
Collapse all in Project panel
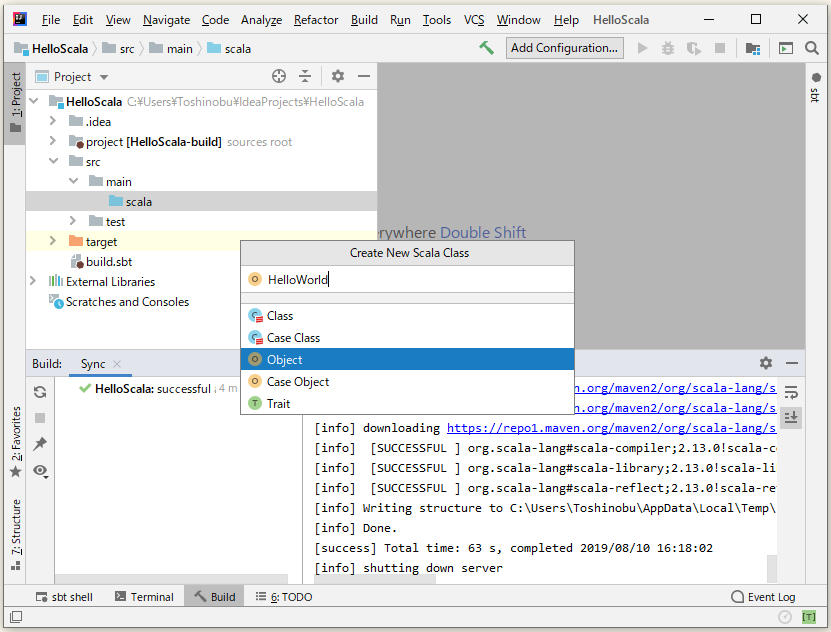305,76
